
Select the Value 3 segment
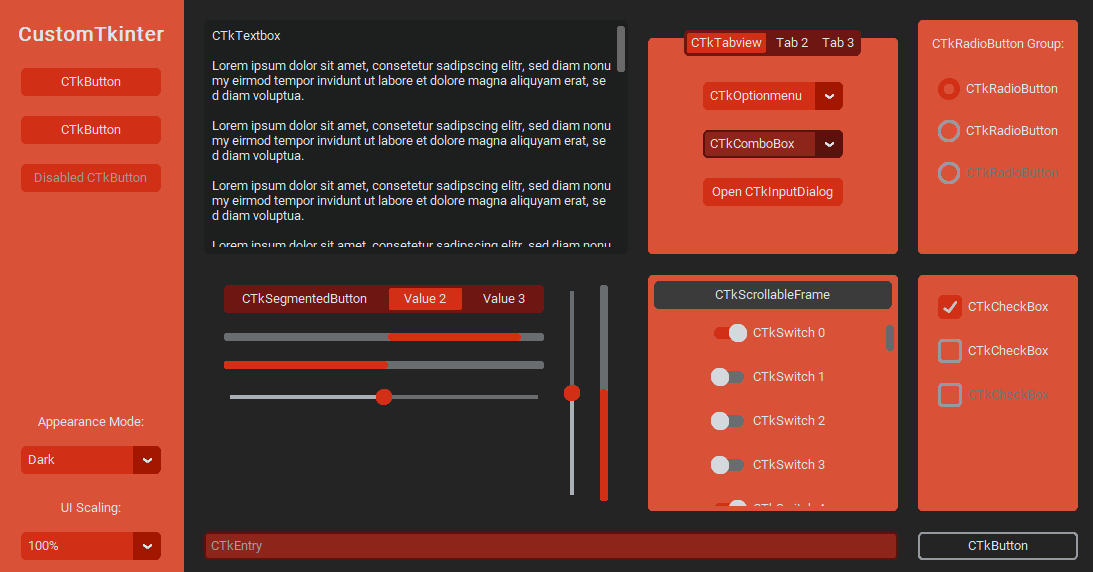click(503, 299)
